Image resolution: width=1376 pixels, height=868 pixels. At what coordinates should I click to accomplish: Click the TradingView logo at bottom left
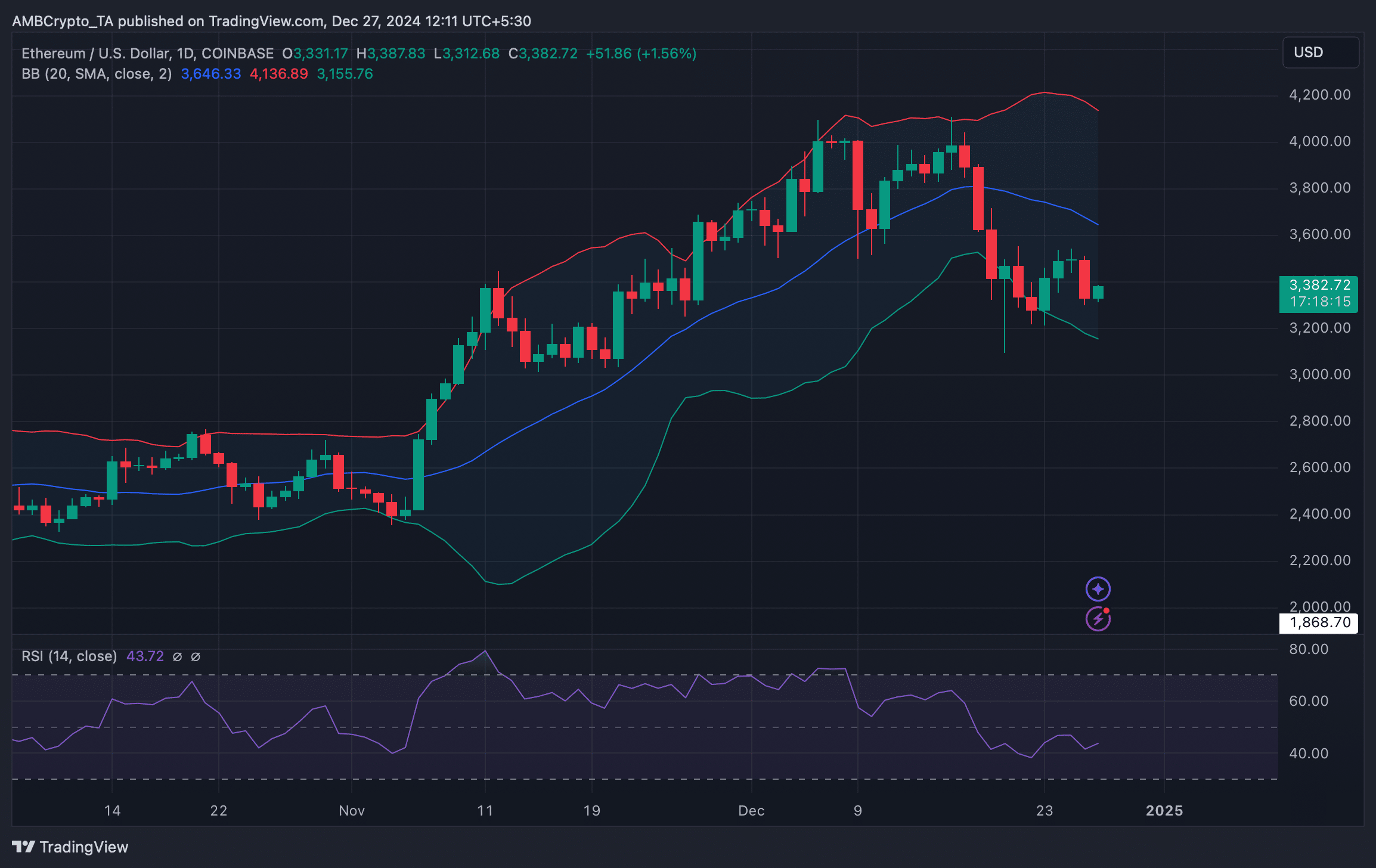click(24, 847)
